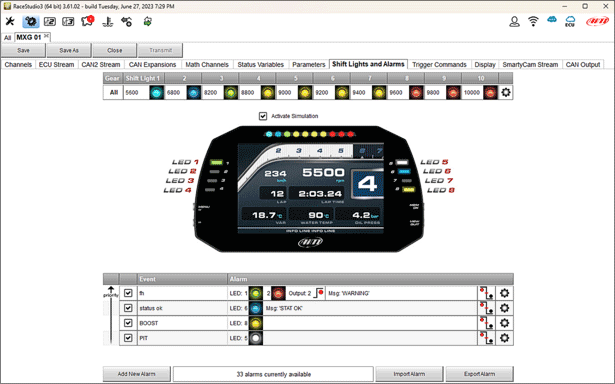Image resolution: width=615 pixels, height=384 pixels.
Task: Click the Add New Alarm button
Action: click(x=136, y=374)
